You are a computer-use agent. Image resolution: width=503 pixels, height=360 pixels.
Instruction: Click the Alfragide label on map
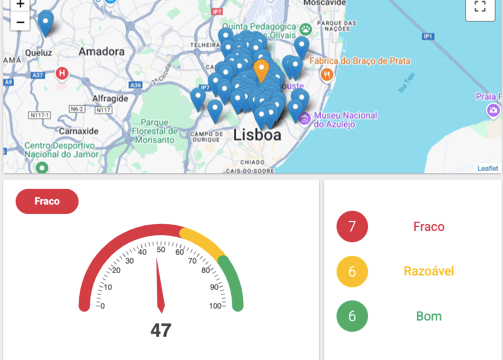[x=110, y=99]
